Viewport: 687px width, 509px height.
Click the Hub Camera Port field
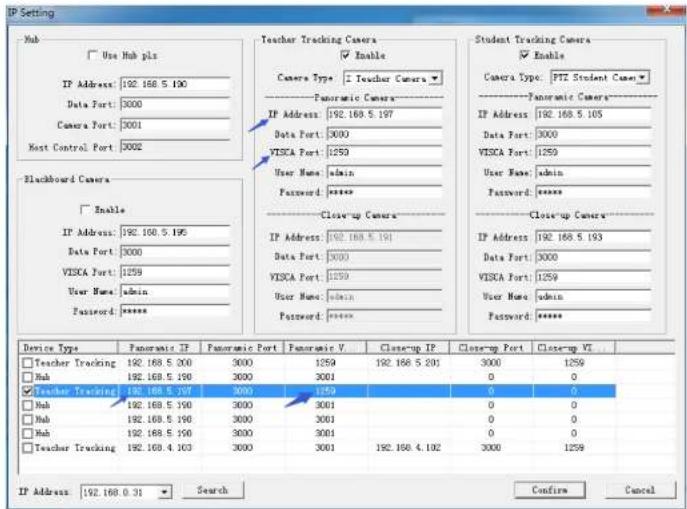175,125
